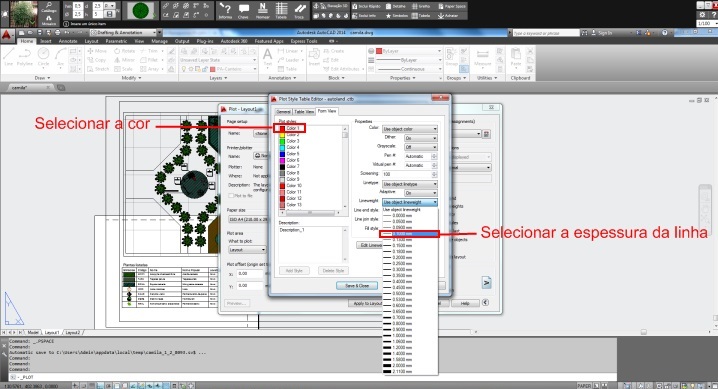
Task: Switch to the Table View tab
Action: tap(304, 112)
